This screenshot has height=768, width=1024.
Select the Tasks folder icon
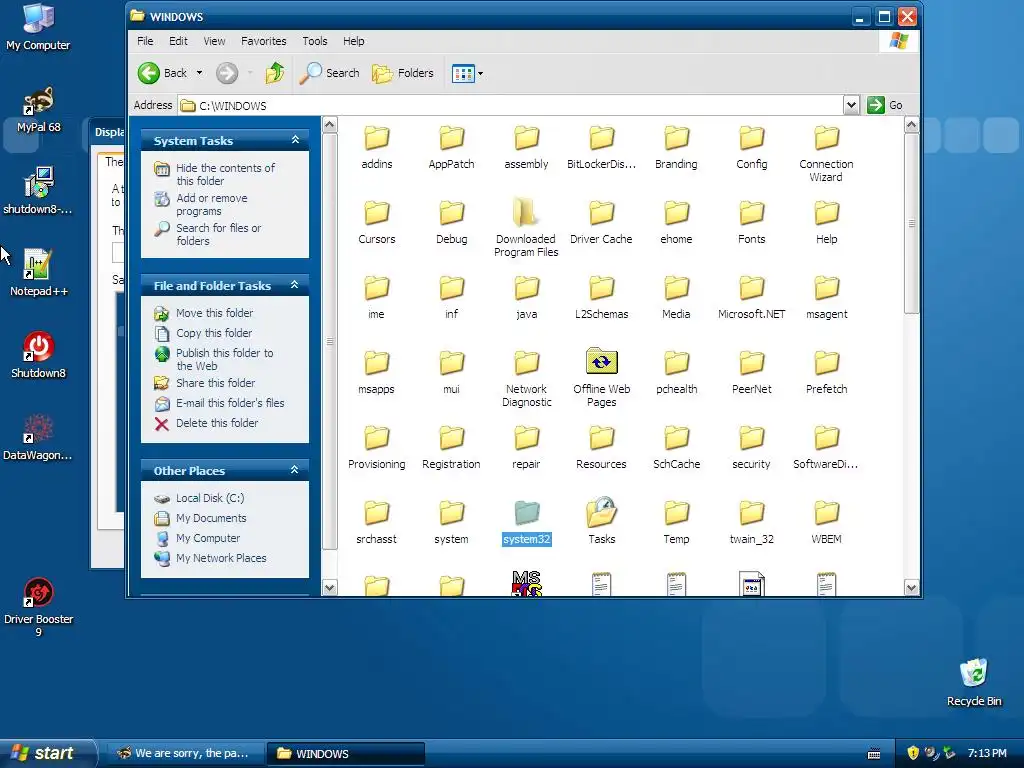coord(601,521)
